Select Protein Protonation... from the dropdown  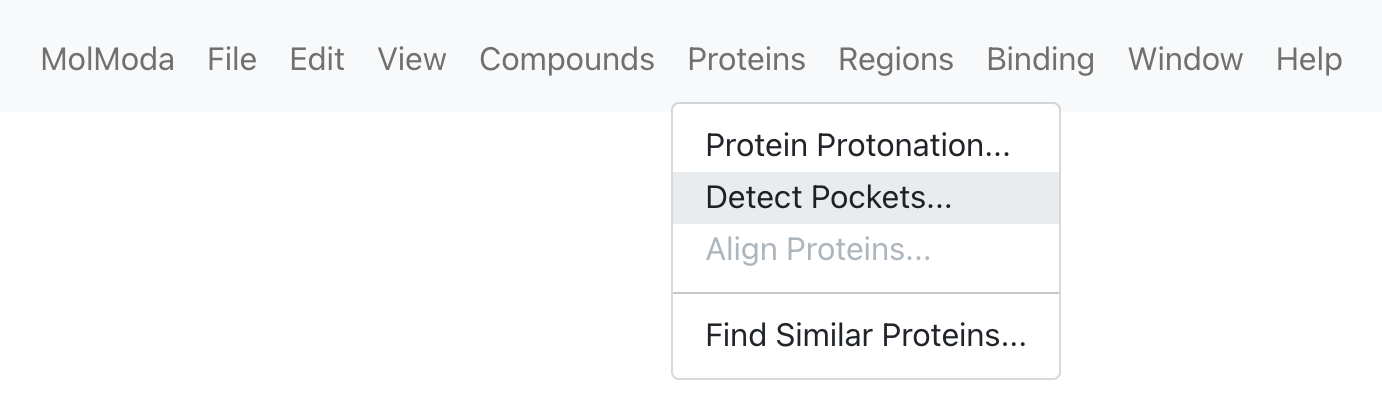[x=866, y=146]
